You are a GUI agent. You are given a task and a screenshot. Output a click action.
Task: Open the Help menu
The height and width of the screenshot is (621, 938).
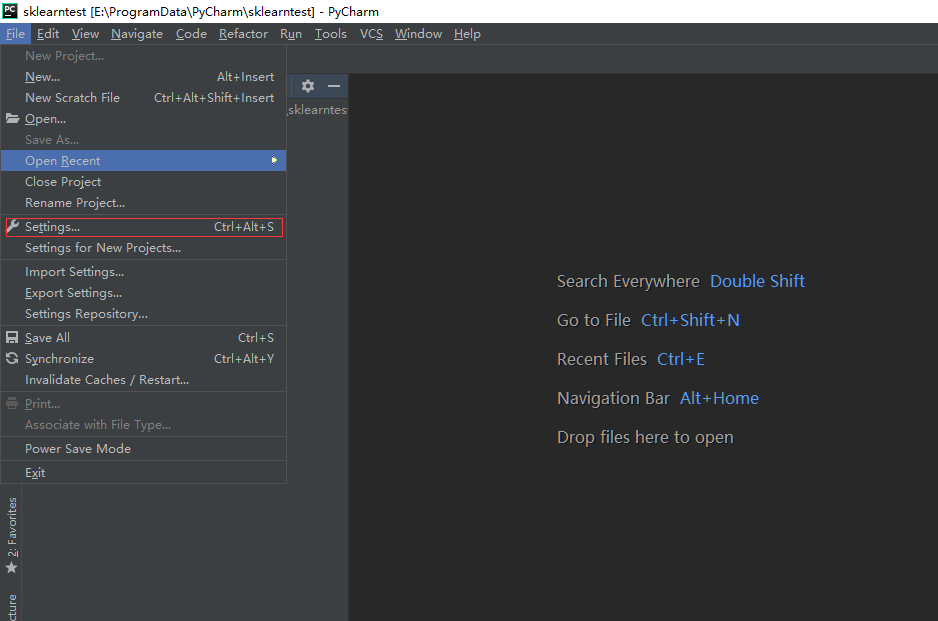click(467, 34)
